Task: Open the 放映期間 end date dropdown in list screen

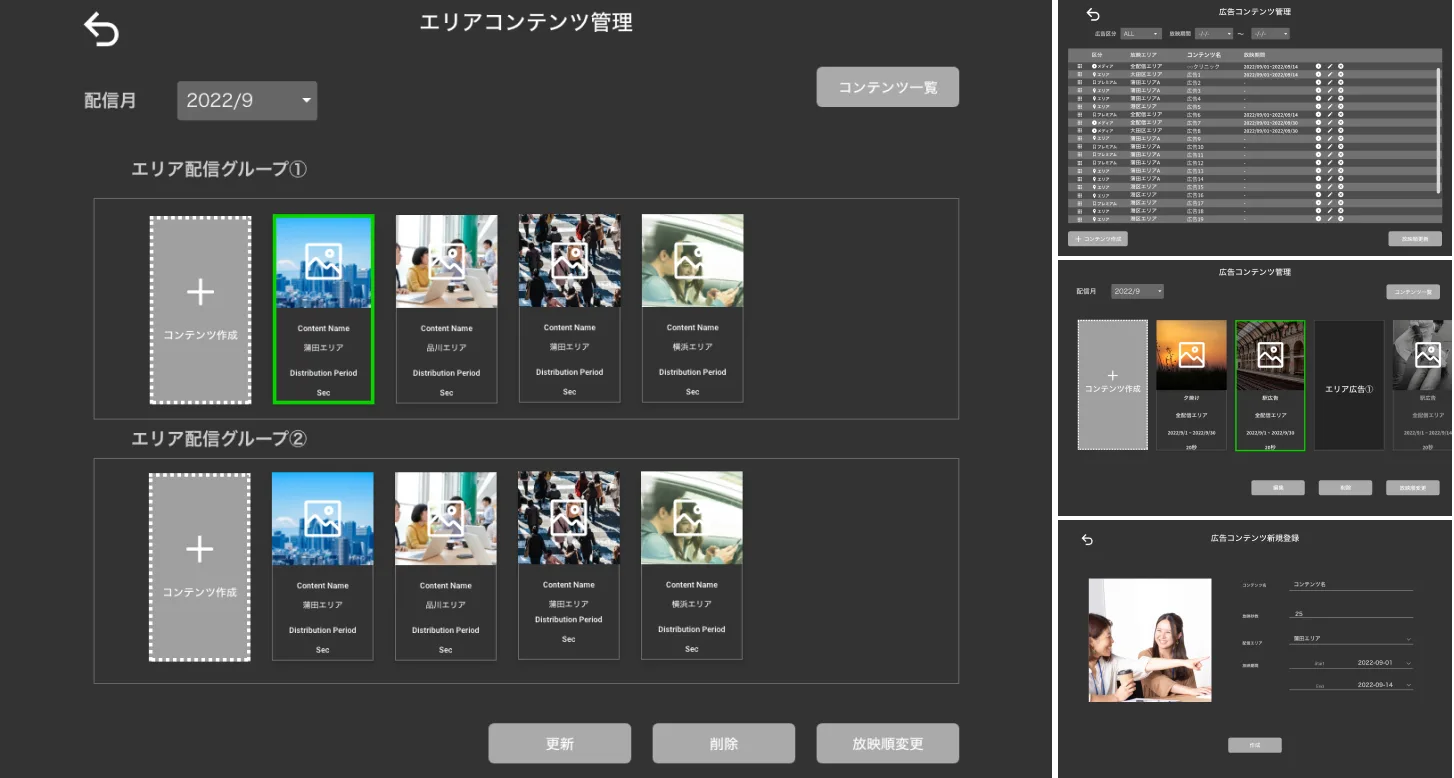Action: (1270, 34)
